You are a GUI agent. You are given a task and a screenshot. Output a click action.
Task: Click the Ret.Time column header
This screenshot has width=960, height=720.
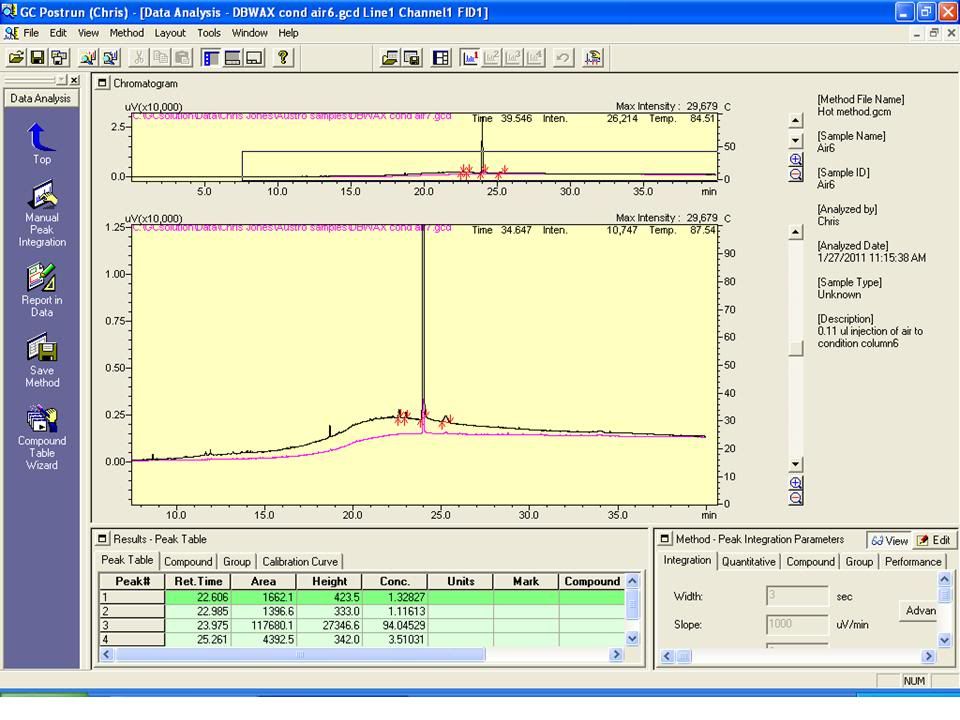pos(198,581)
